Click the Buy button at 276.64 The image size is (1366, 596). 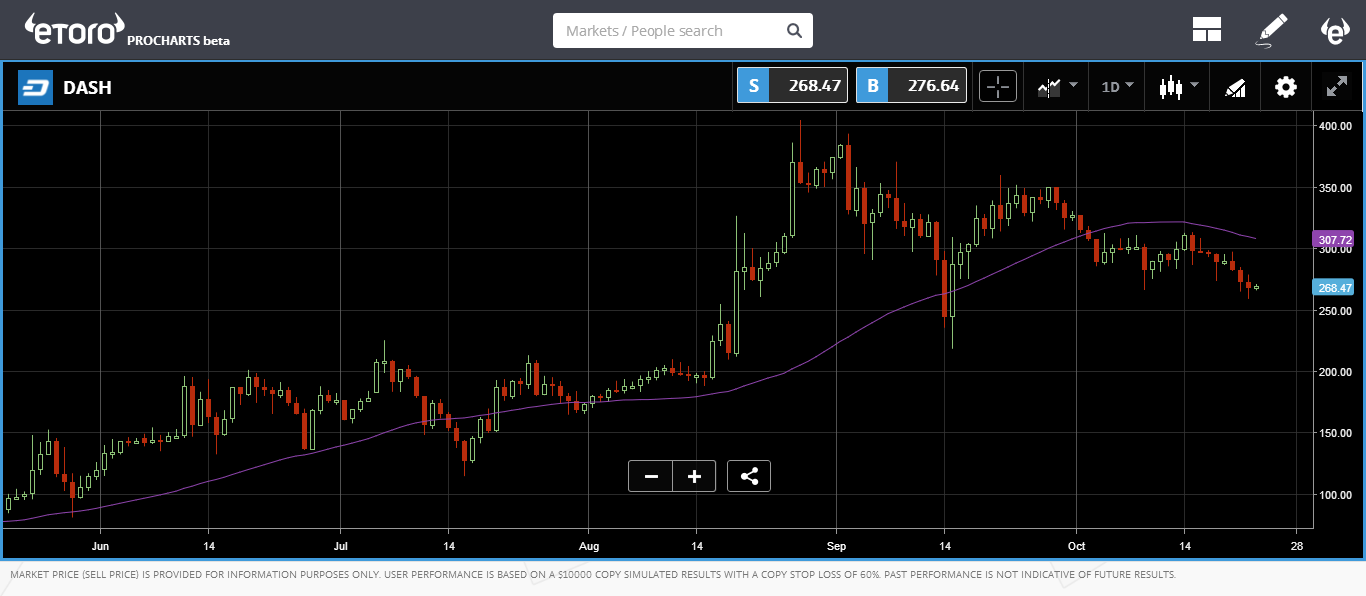[911, 85]
